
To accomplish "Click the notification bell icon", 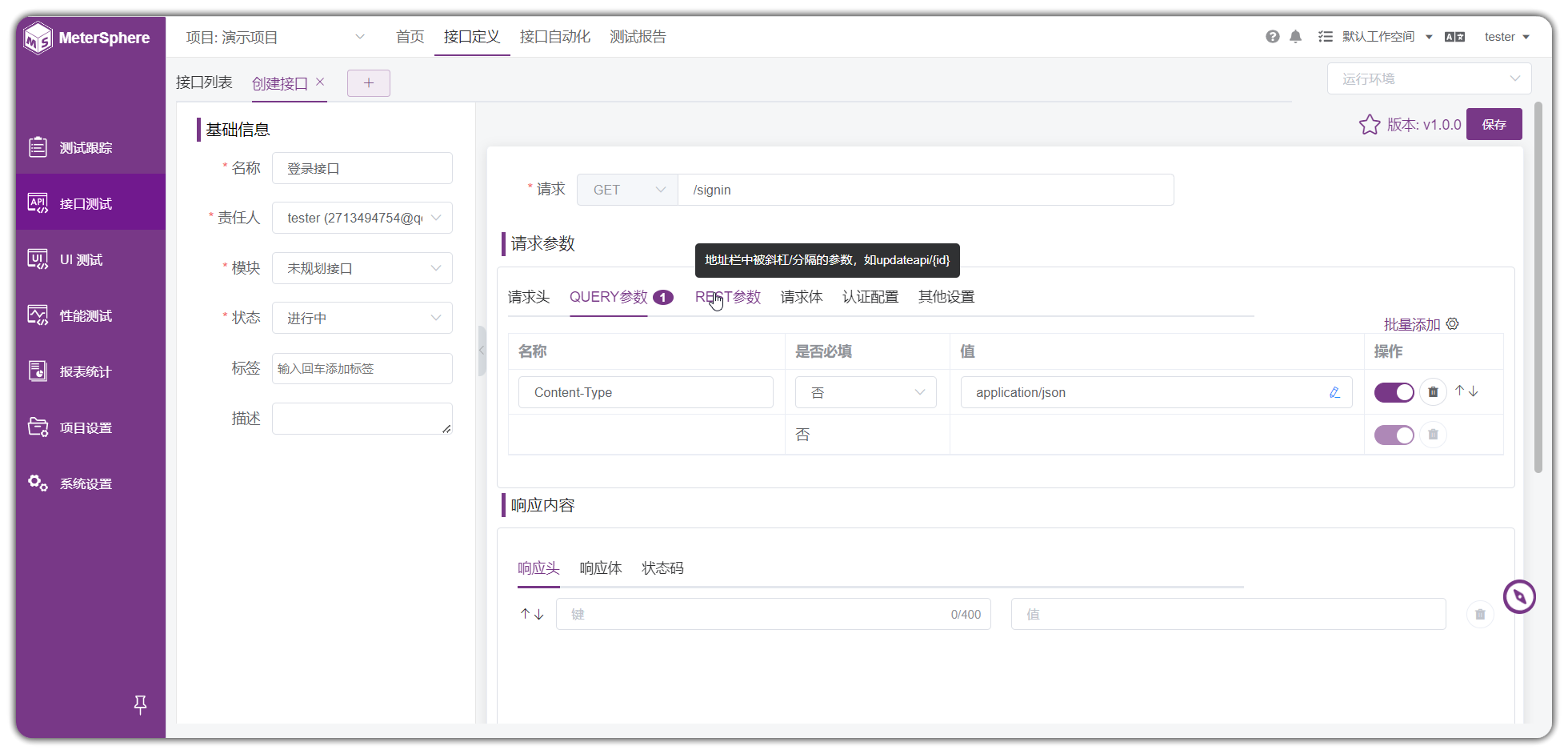I will click(1295, 36).
